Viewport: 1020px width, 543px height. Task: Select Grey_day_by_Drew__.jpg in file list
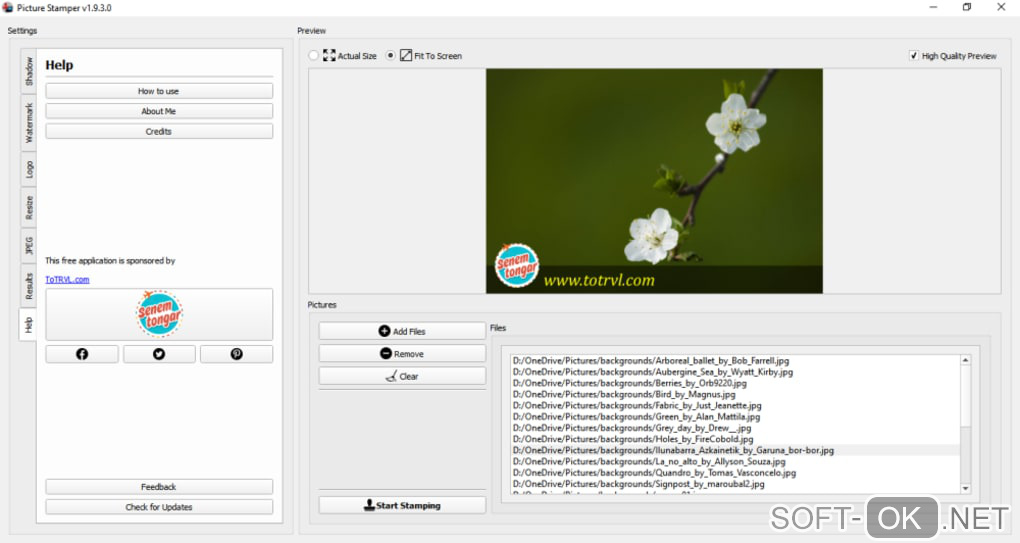(735, 428)
